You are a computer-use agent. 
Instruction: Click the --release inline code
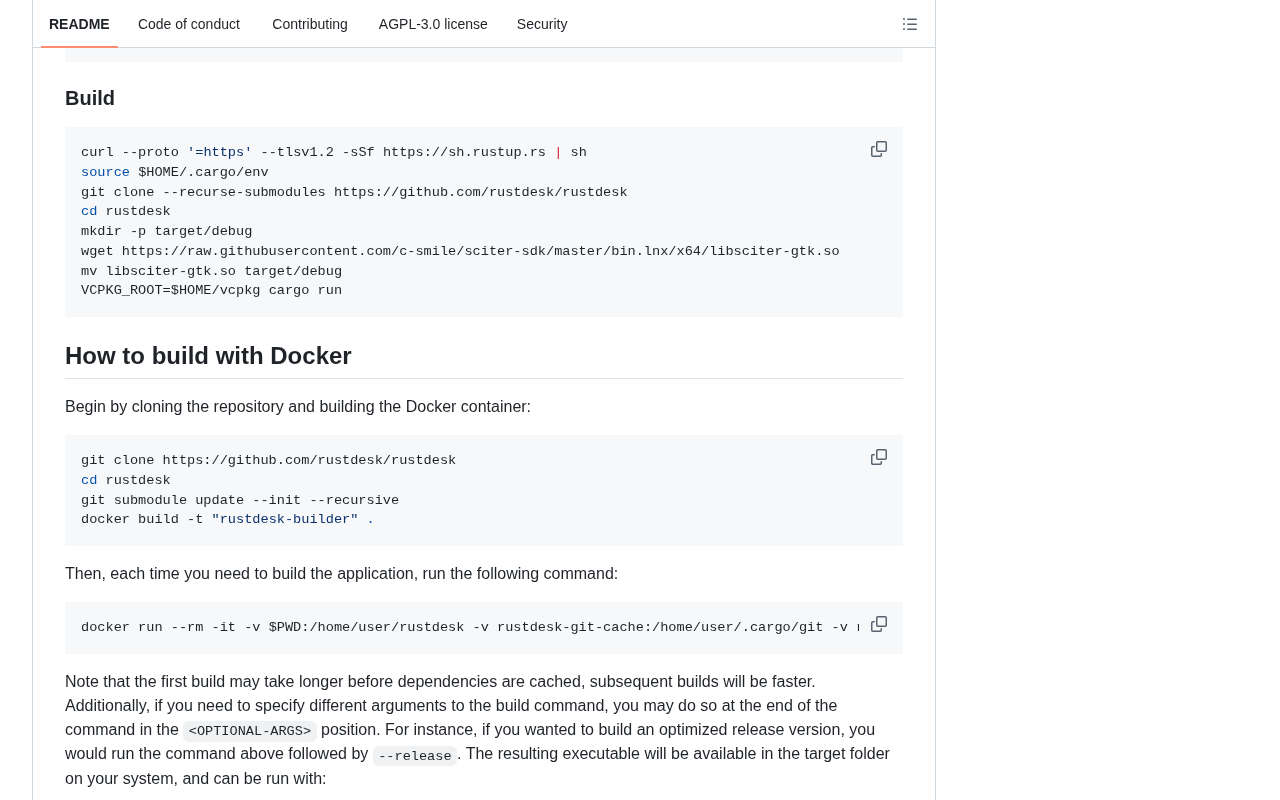click(x=415, y=756)
